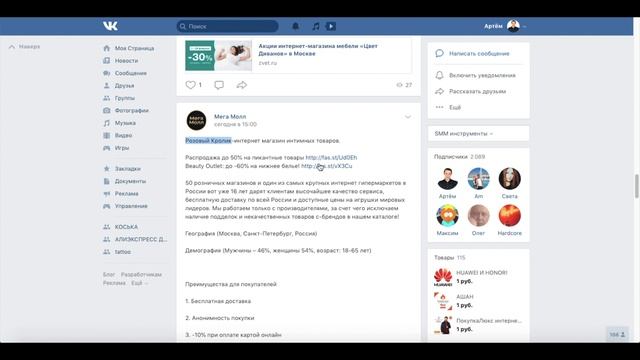Click the Управление icon in sidebar
The image size is (640, 360).
[107, 206]
